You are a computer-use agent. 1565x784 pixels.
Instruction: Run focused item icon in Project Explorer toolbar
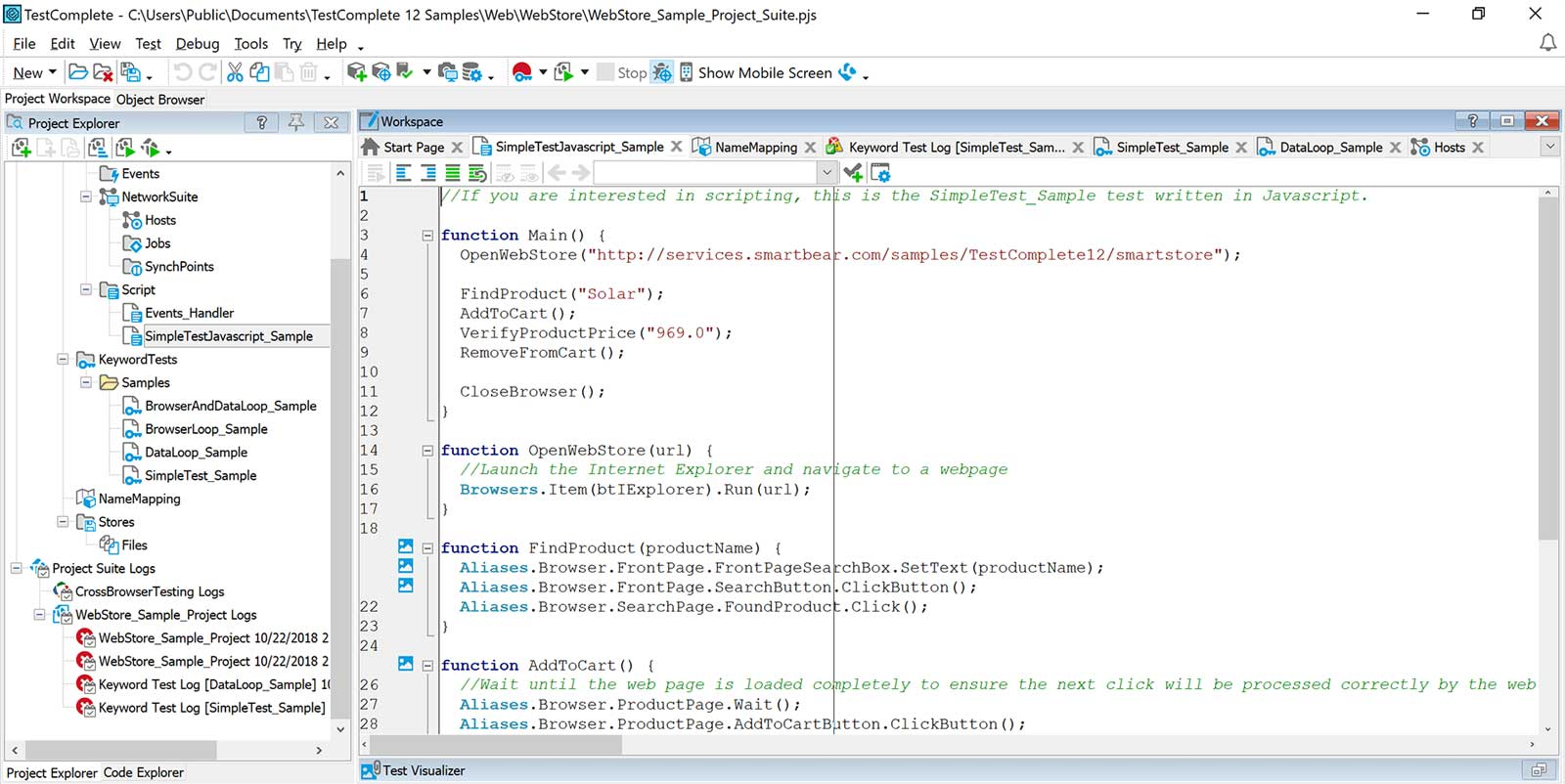point(150,148)
